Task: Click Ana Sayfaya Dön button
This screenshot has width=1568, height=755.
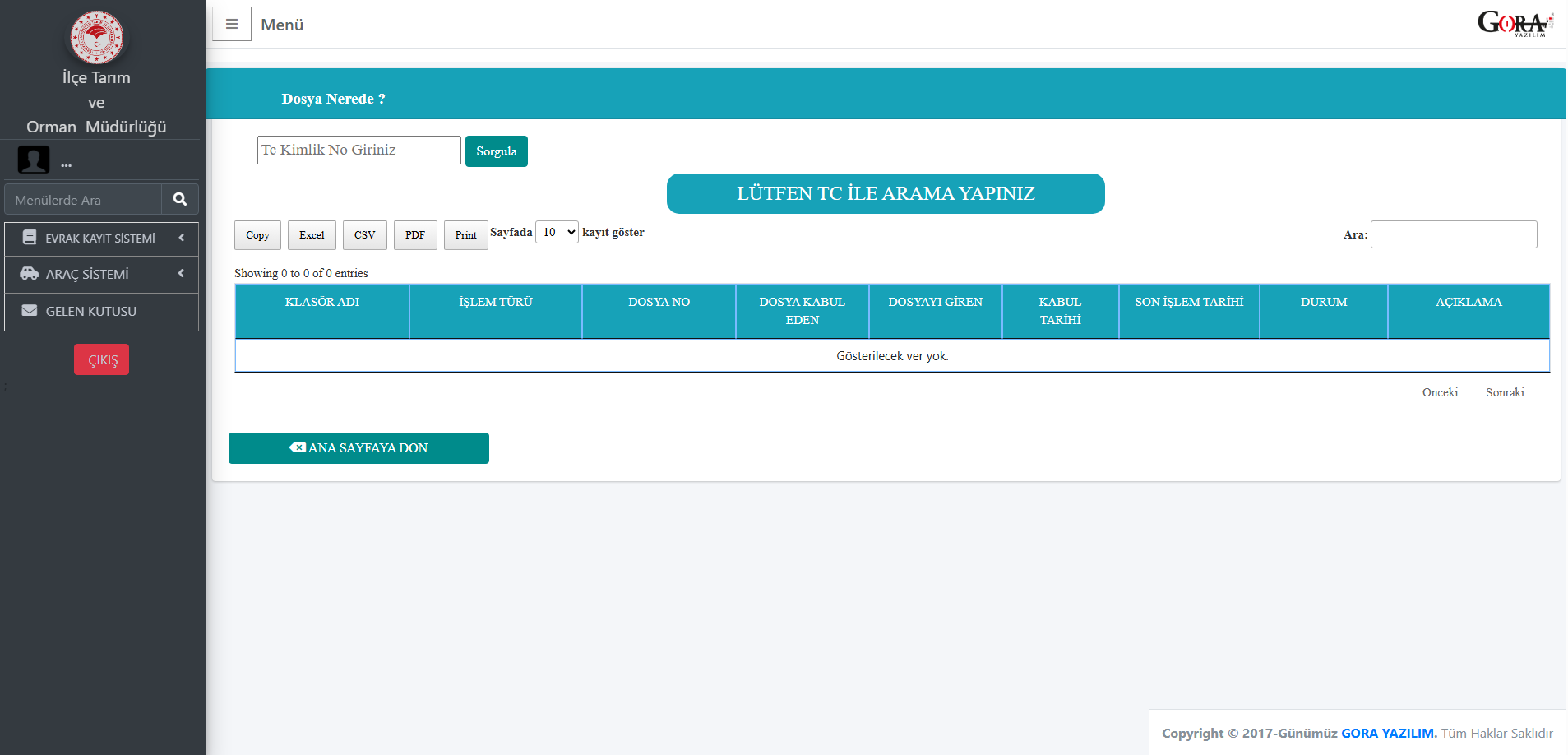Action: point(358,448)
